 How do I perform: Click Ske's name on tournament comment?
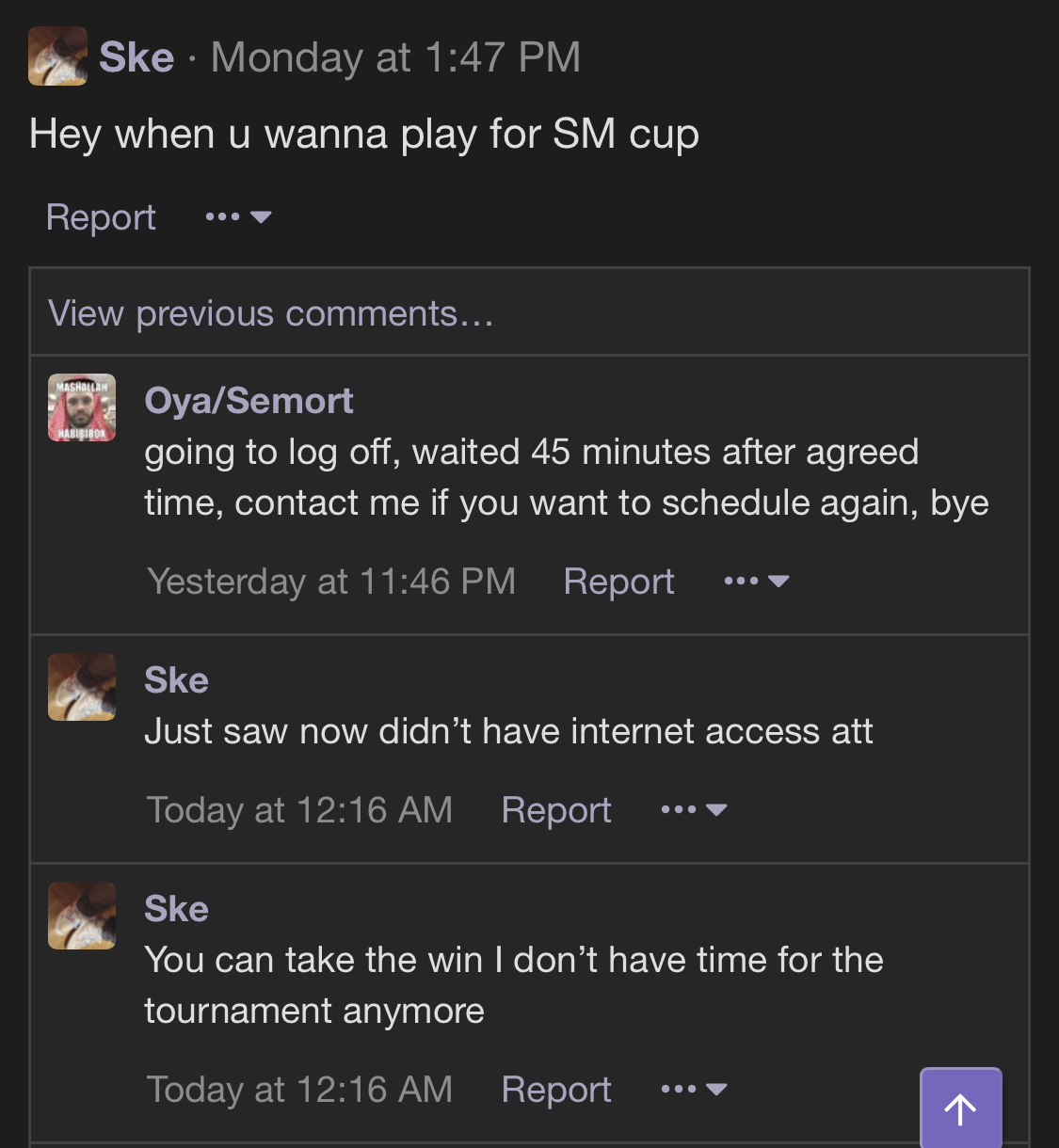pos(176,909)
